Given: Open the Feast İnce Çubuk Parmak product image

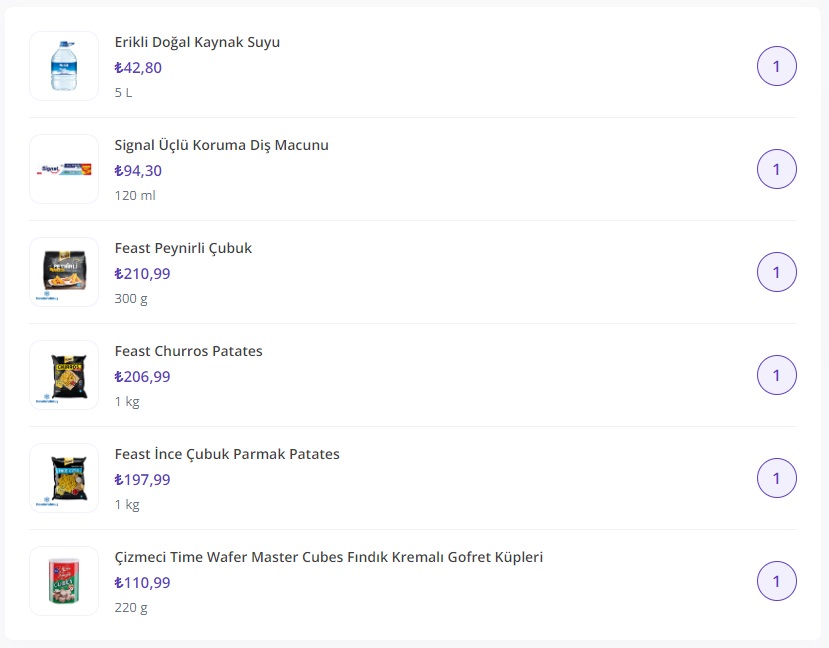Looking at the screenshot, I should [x=64, y=478].
